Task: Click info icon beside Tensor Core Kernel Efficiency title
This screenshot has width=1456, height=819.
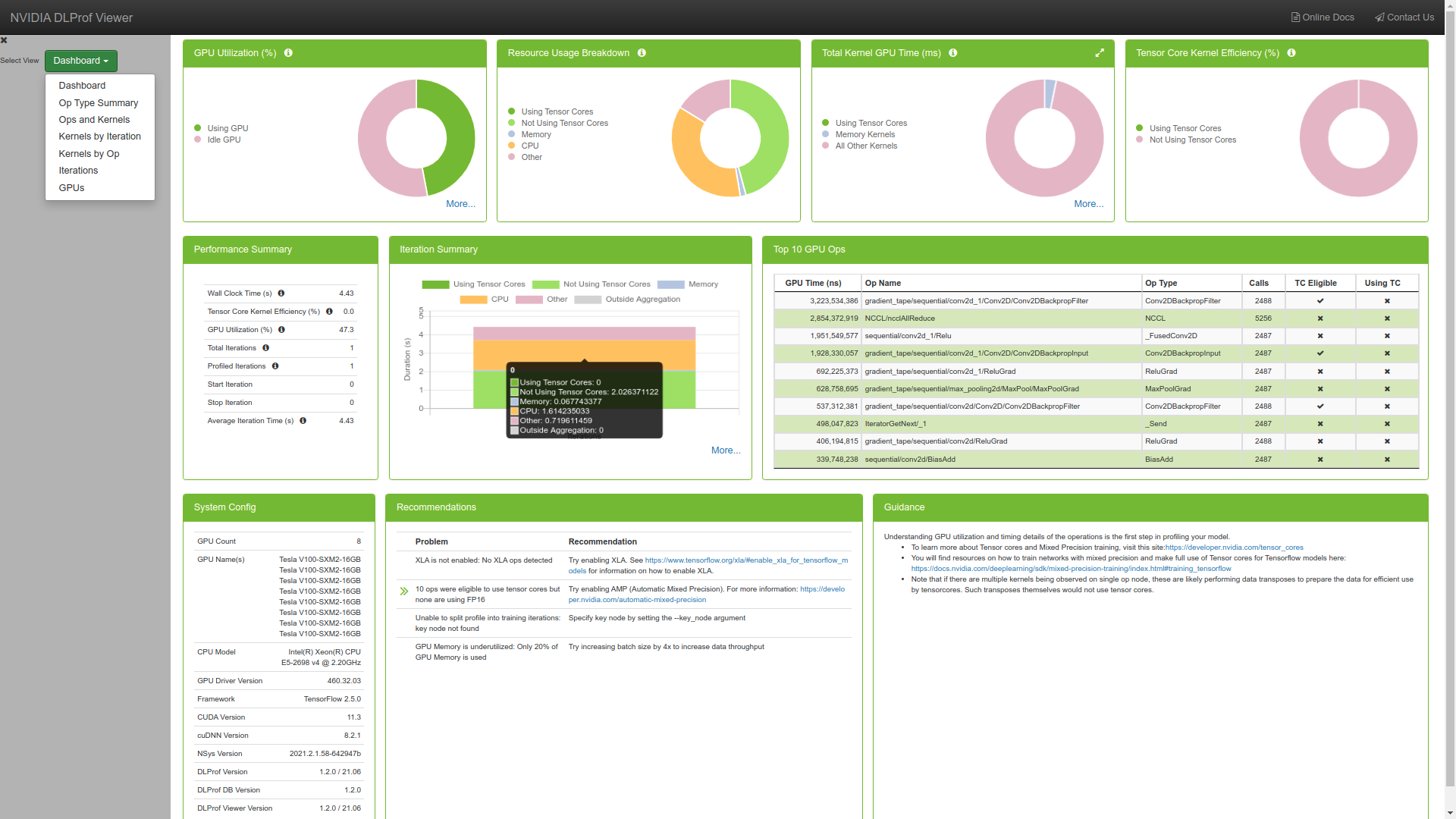Action: [x=1291, y=53]
